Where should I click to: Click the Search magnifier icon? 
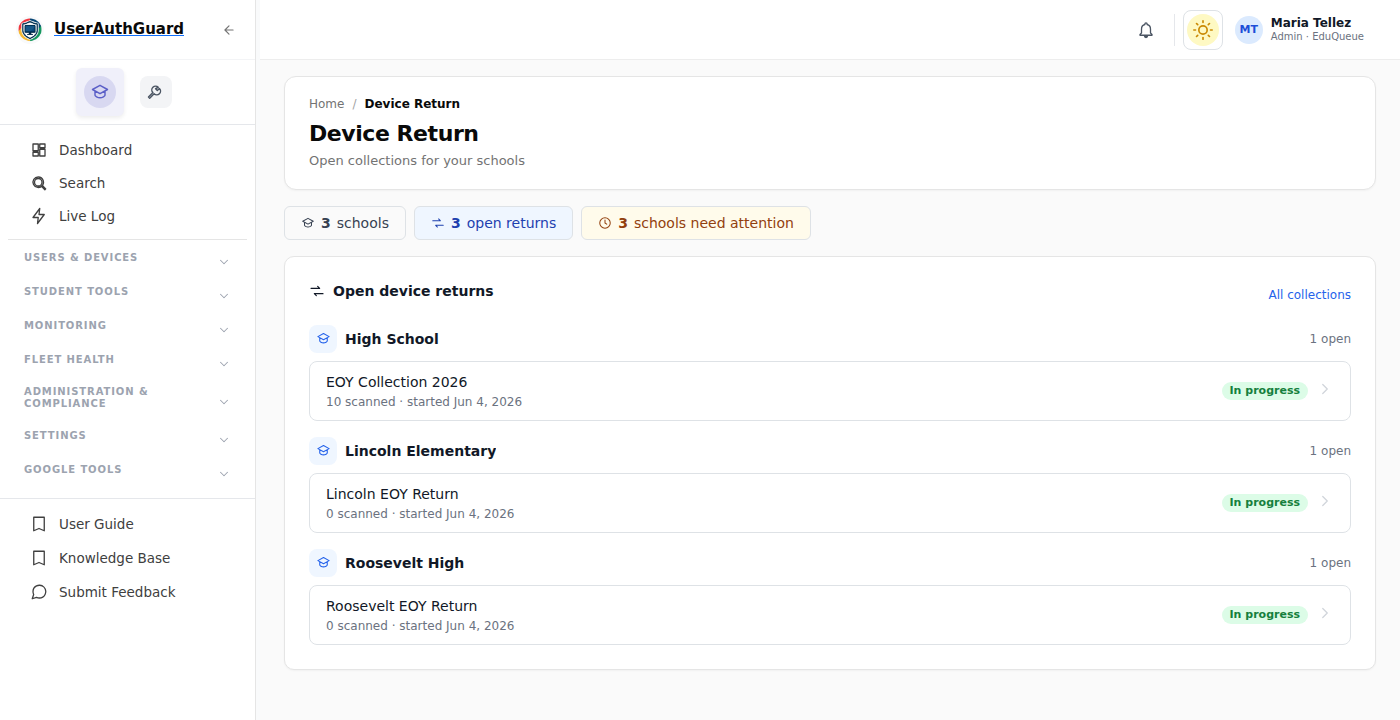click(x=39, y=183)
